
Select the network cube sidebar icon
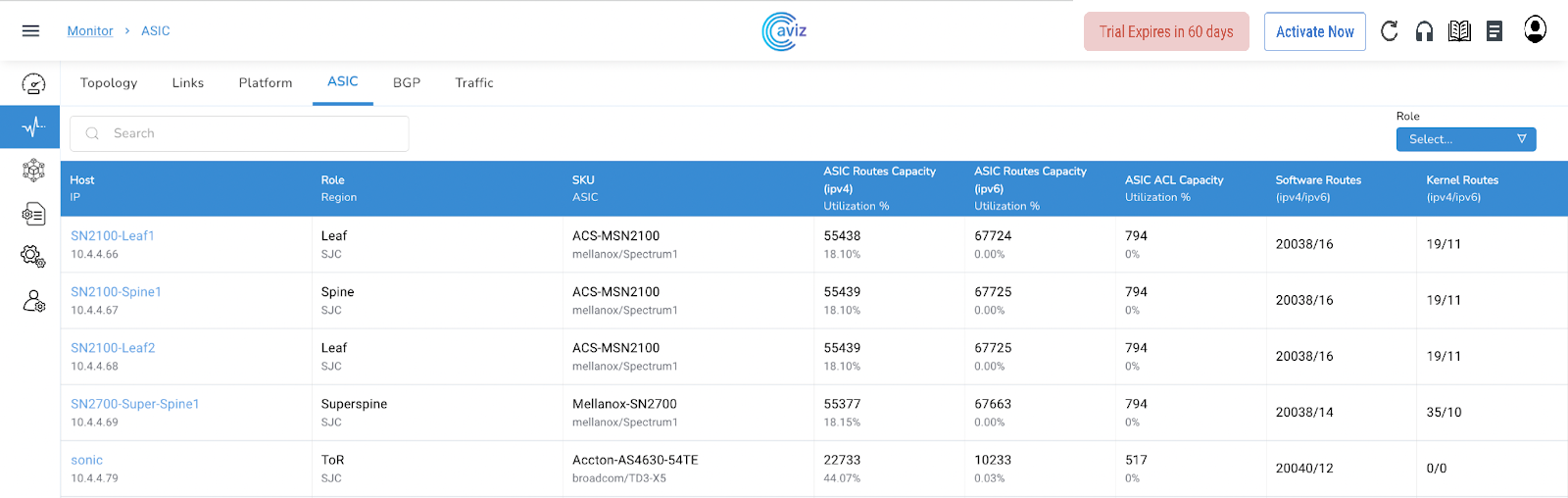coord(33,171)
